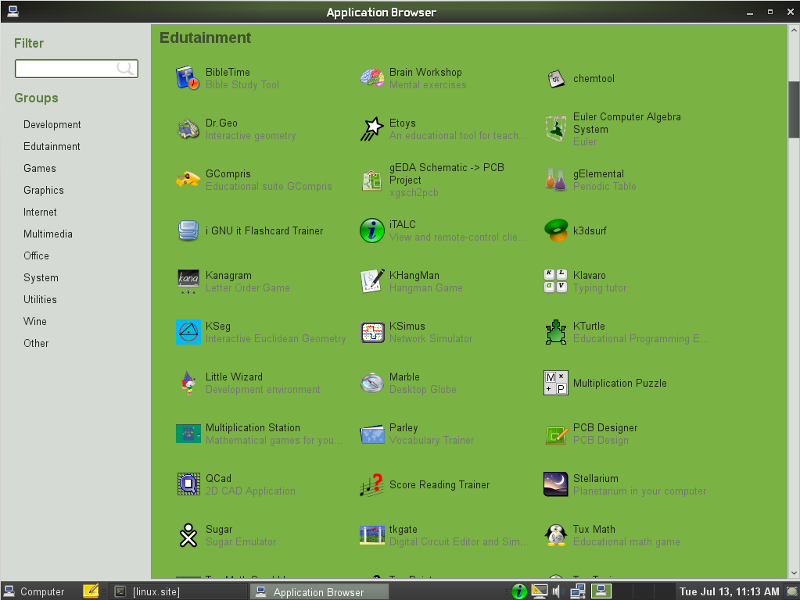Select the Games group in sidebar
This screenshot has width=800, height=600.
click(x=40, y=168)
